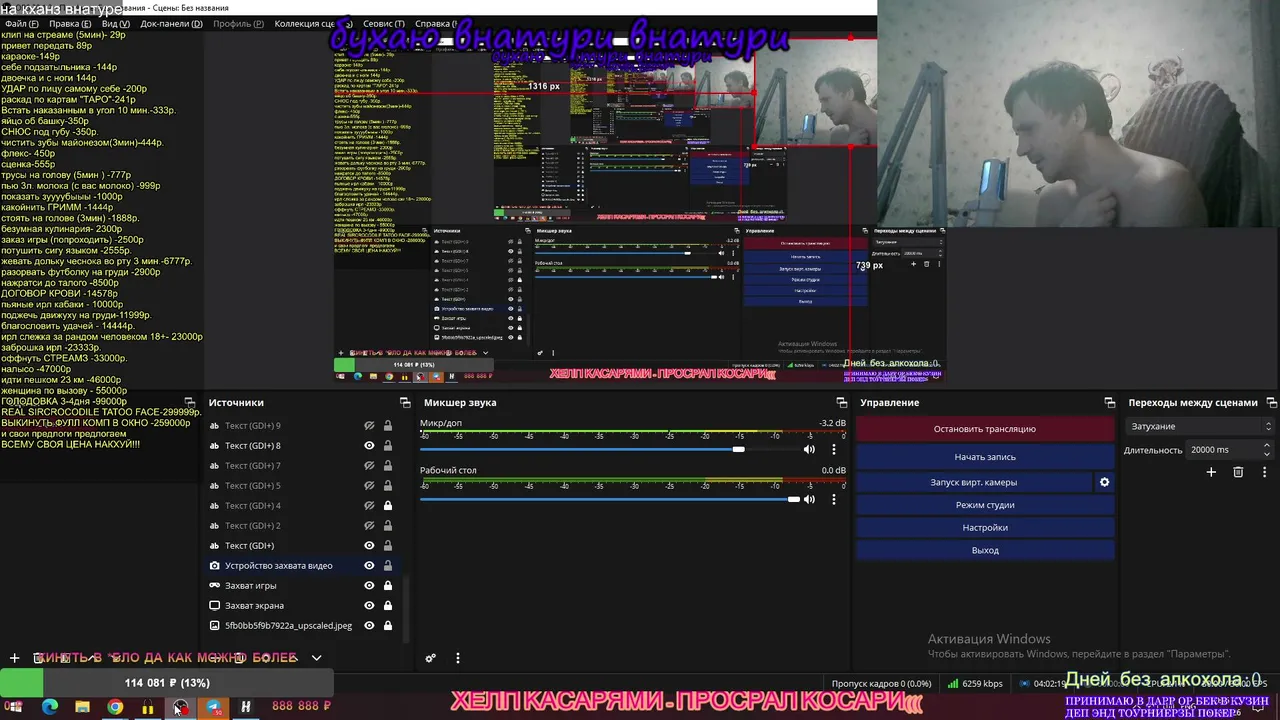
Task: Open Telegram from the taskbar
Action: point(213,707)
